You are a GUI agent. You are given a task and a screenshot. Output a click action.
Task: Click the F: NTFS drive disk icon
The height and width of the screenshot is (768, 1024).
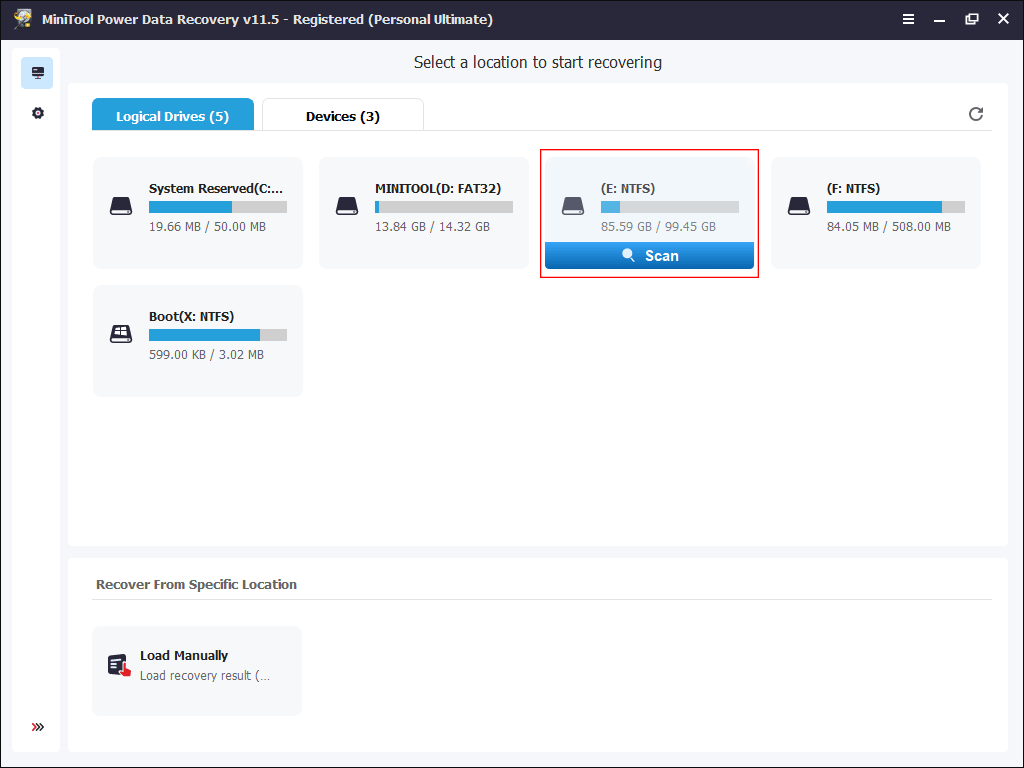[799, 206]
